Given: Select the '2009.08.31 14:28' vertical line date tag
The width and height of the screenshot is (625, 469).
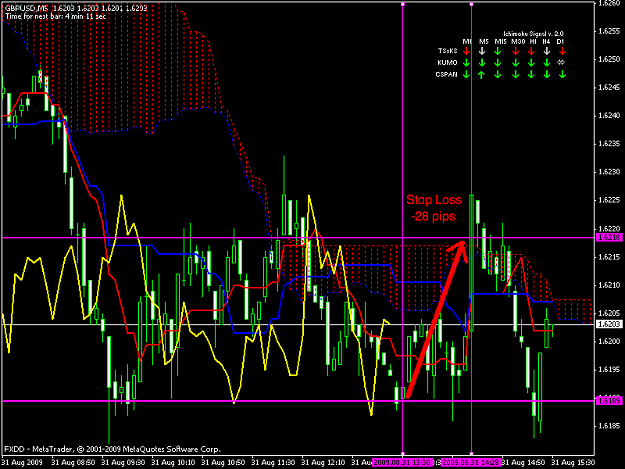Looking at the screenshot, I should (x=471, y=462).
